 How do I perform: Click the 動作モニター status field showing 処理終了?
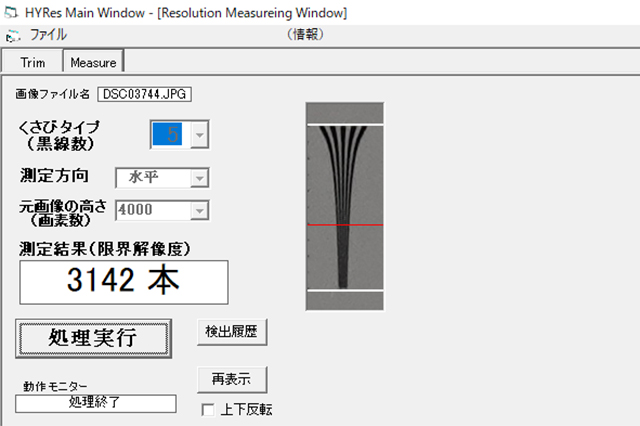click(x=95, y=403)
